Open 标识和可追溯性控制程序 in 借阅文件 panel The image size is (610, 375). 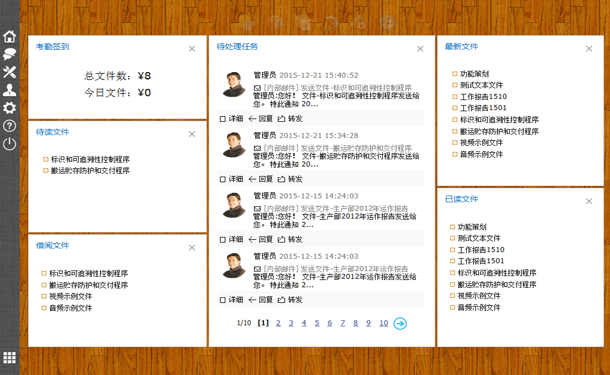(88, 273)
